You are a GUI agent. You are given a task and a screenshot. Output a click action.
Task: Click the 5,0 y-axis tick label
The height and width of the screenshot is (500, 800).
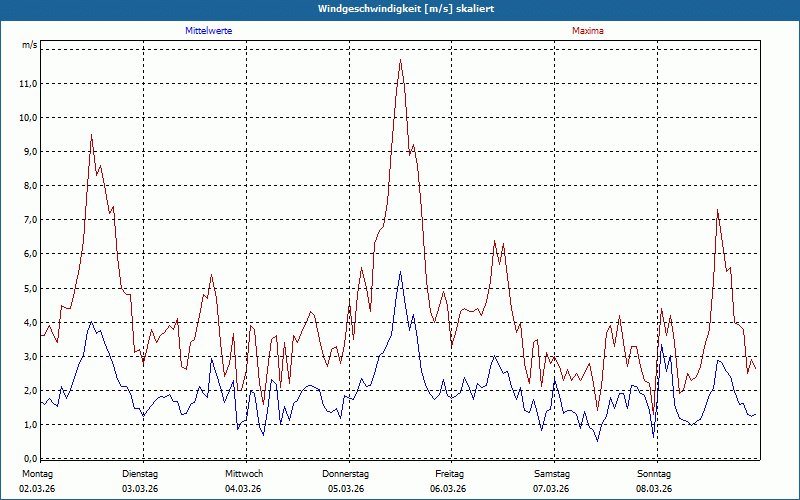point(30,288)
